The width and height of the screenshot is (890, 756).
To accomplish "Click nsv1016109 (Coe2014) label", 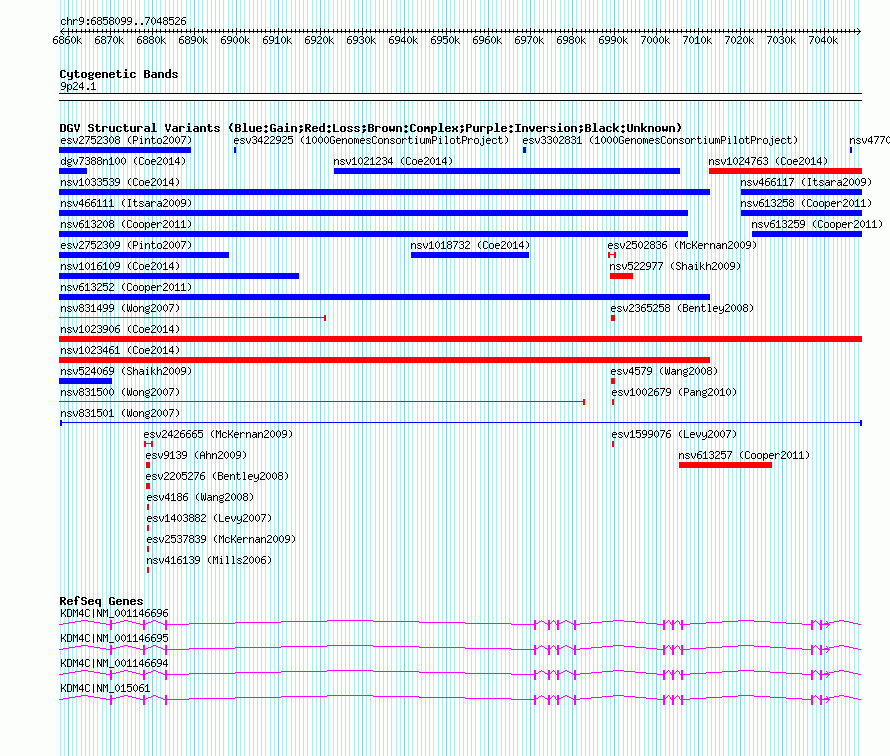I will coord(120,266).
